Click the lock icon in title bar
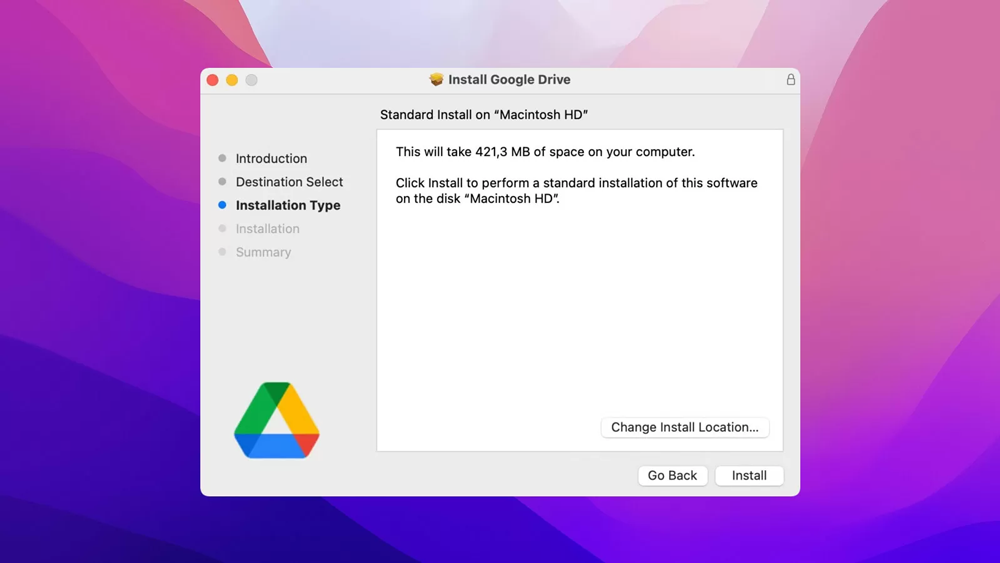 [790, 80]
